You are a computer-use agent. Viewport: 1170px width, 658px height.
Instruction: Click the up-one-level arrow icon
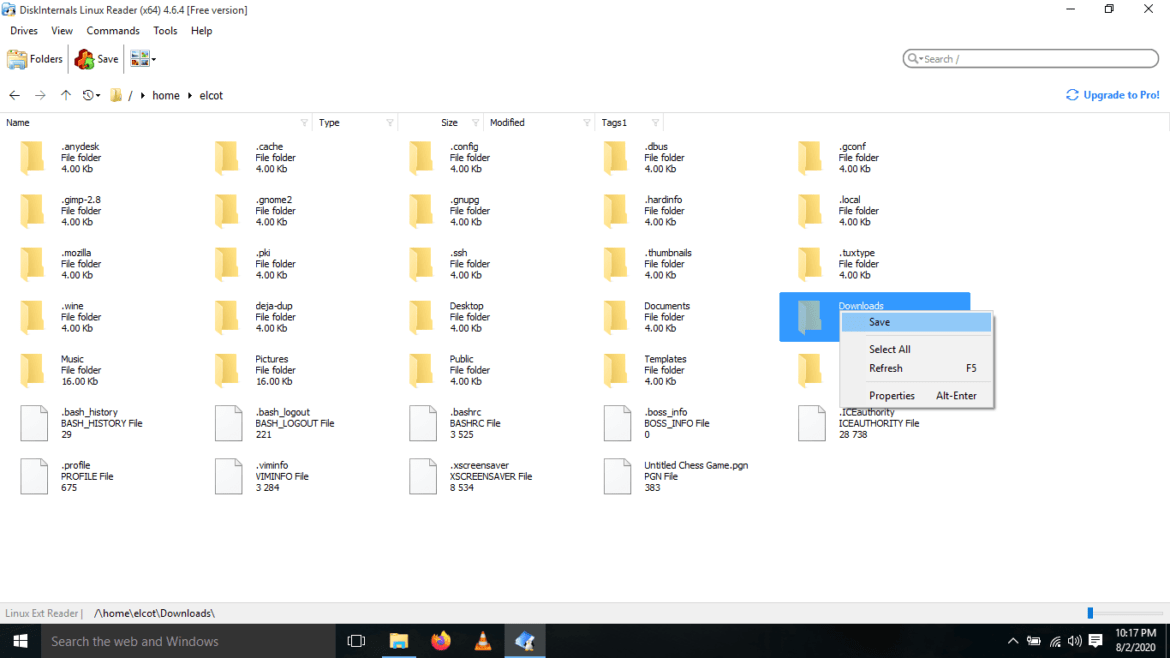pyautogui.click(x=65, y=95)
